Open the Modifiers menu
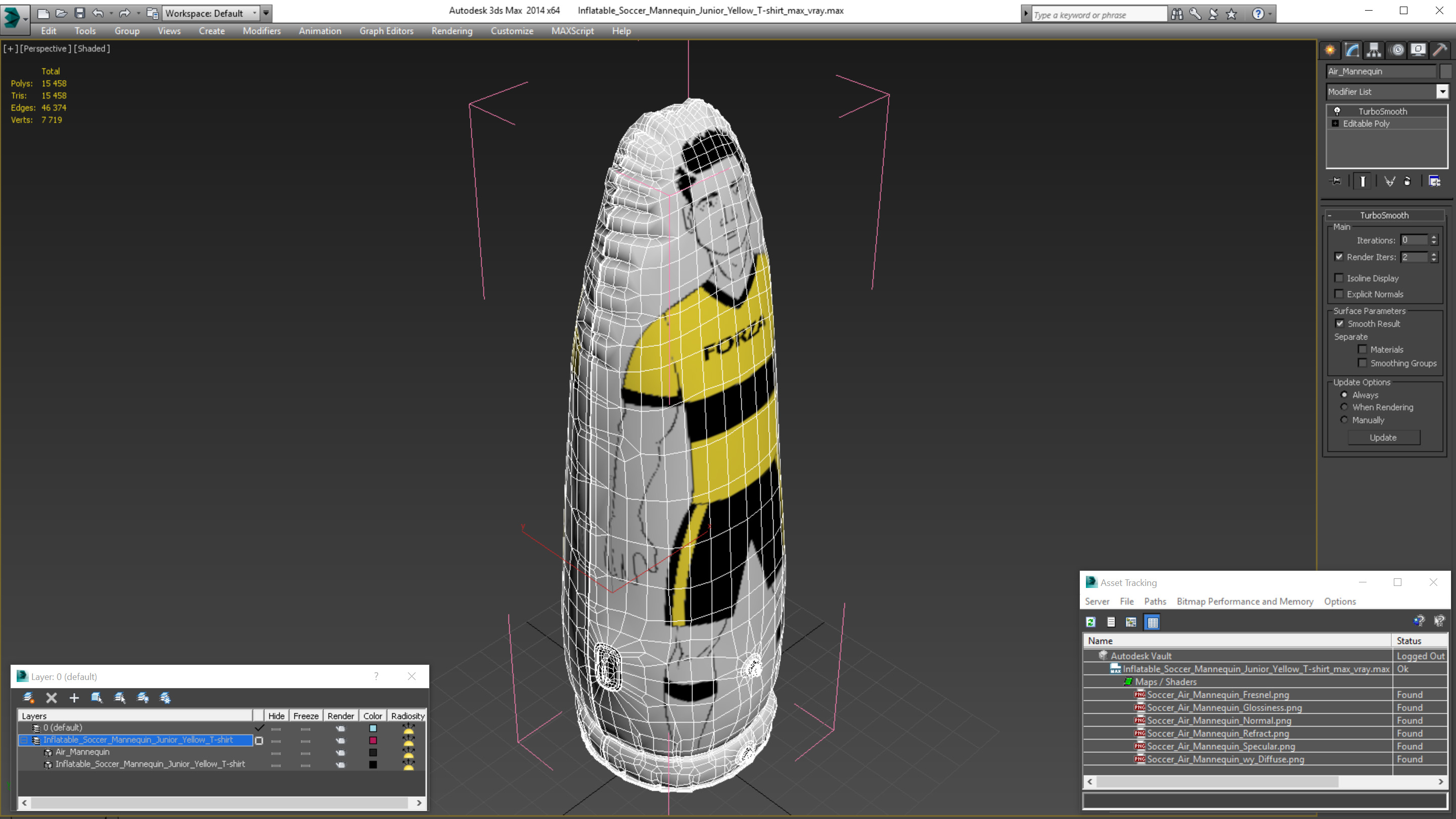Screen dimensions: 1456x819 [x=262, y=31]
